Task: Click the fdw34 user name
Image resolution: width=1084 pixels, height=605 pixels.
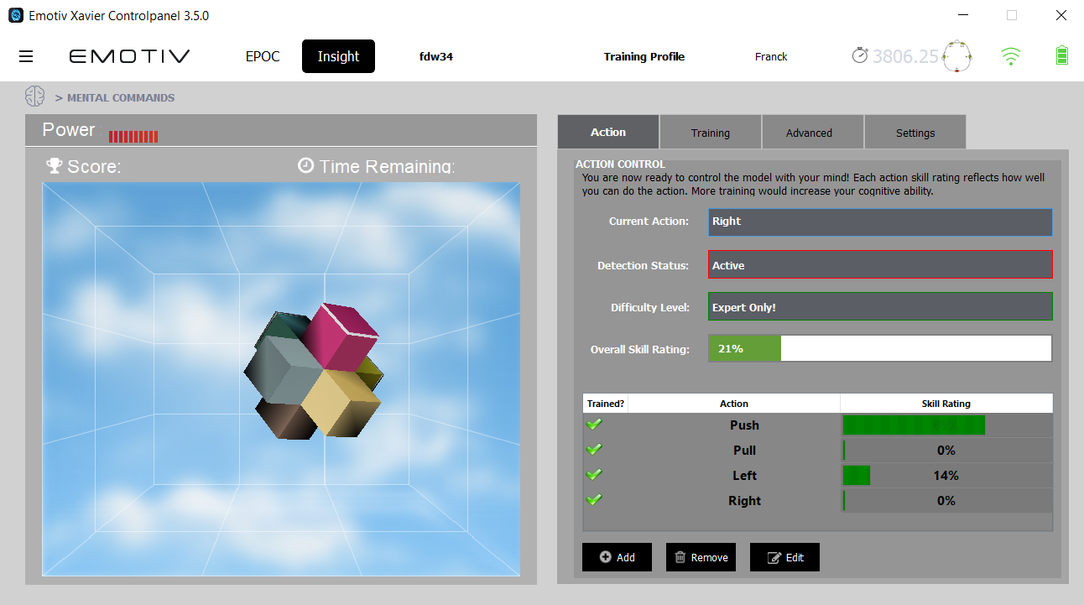Action: (x=436, y=57)
